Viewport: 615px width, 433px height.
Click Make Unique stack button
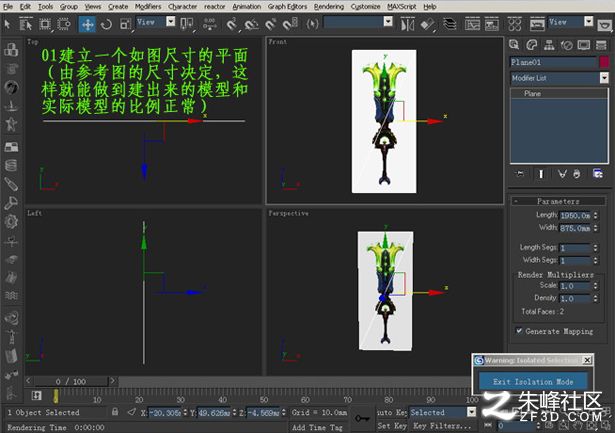[x=562, y=174]
